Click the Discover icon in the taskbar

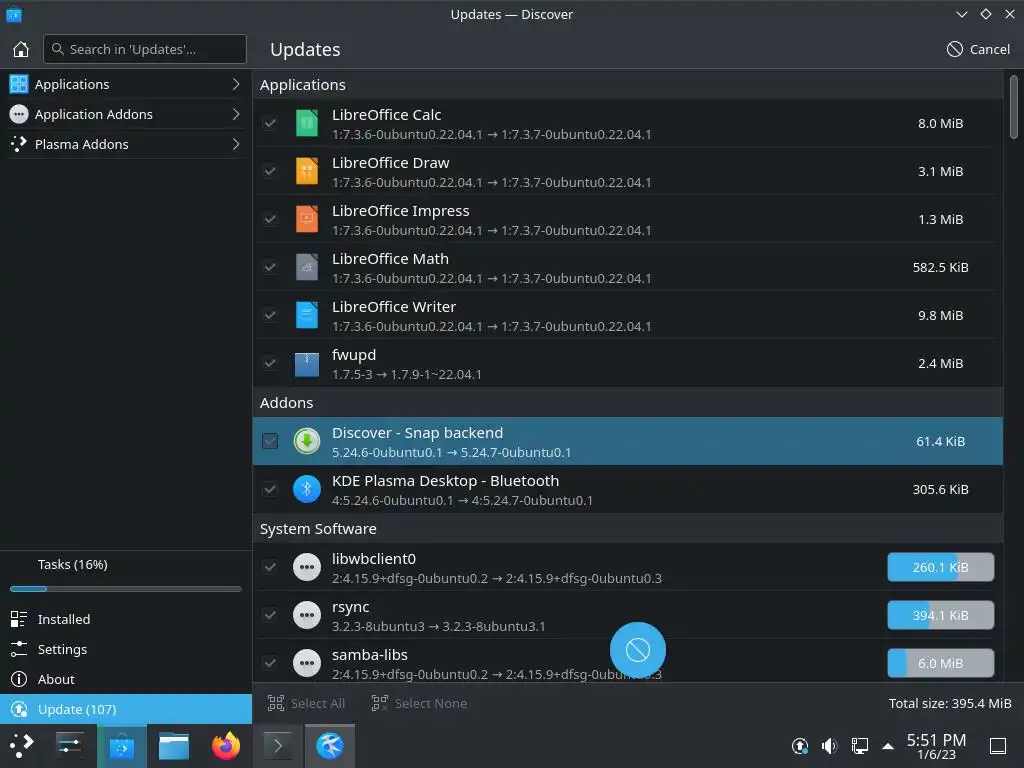pyautogui.click(x=121, y=745)
